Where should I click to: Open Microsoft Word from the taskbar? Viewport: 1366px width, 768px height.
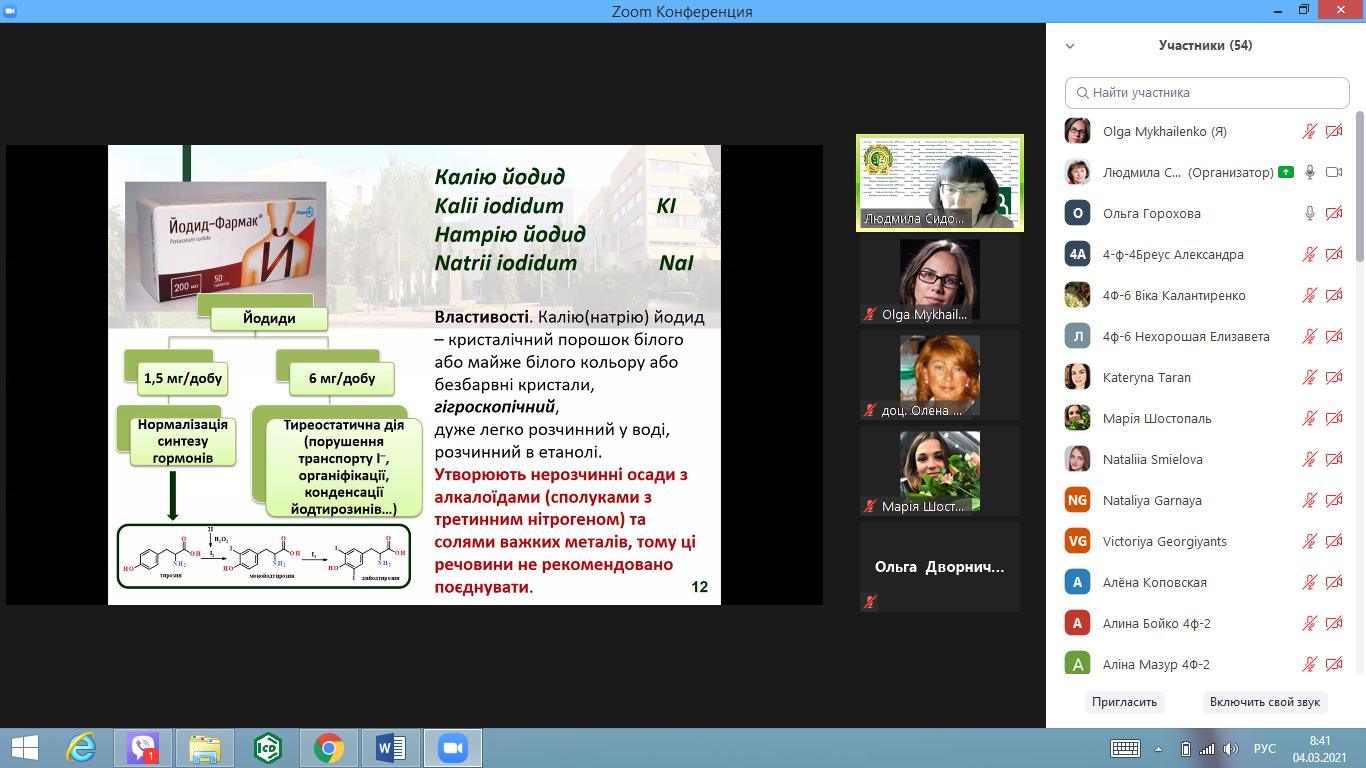(390, 747)
